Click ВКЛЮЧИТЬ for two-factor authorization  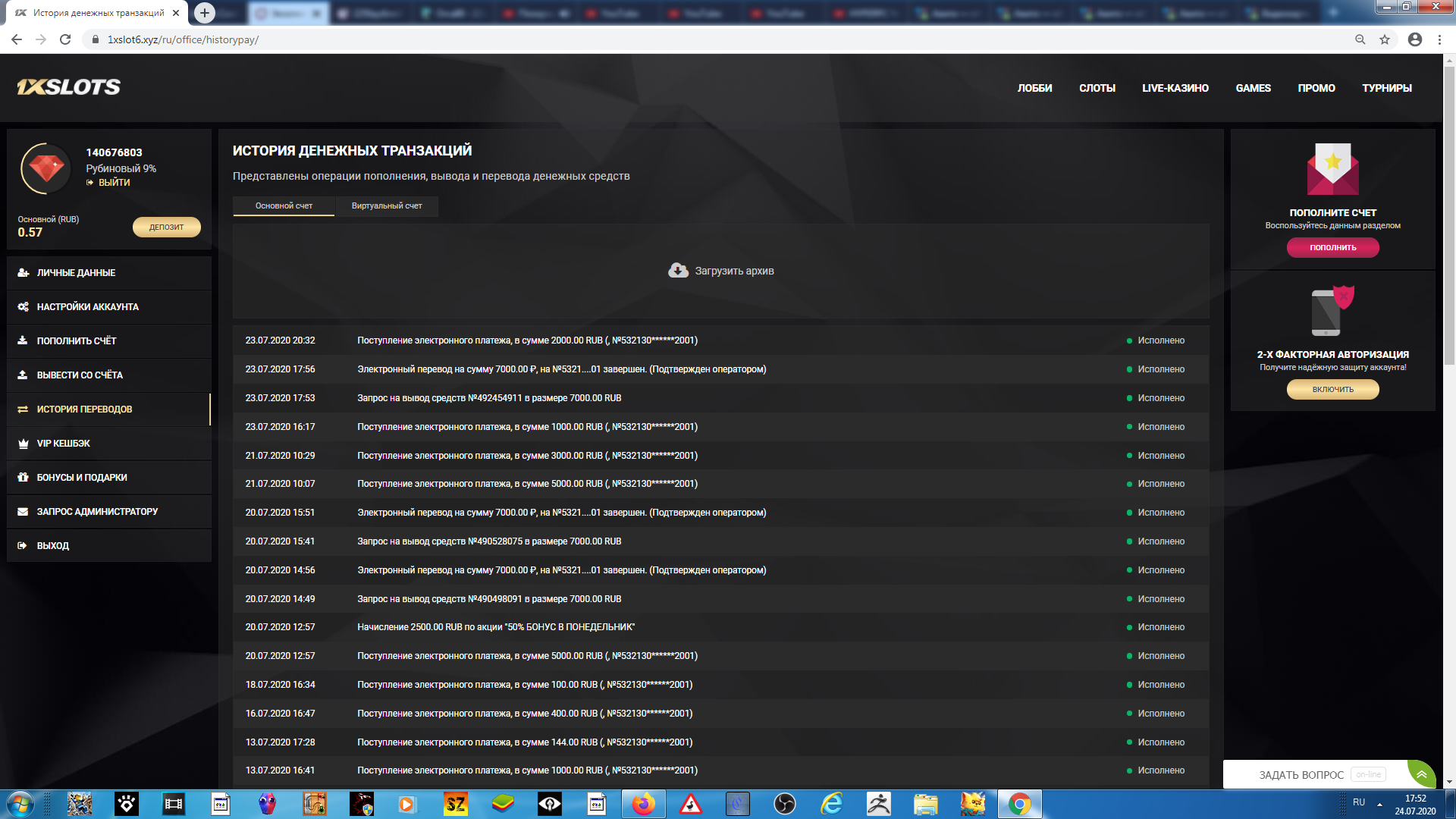(1332, 389)
